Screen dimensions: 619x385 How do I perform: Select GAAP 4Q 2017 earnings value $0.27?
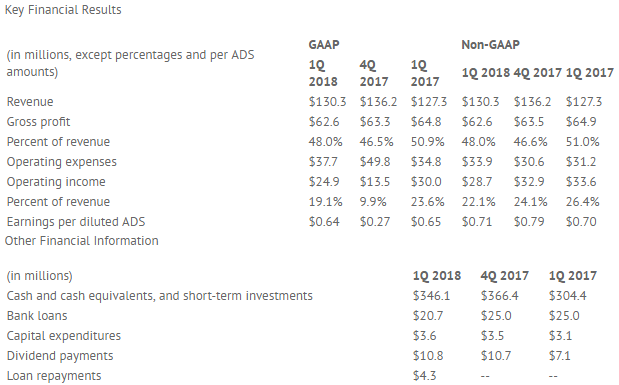[375, 222]
